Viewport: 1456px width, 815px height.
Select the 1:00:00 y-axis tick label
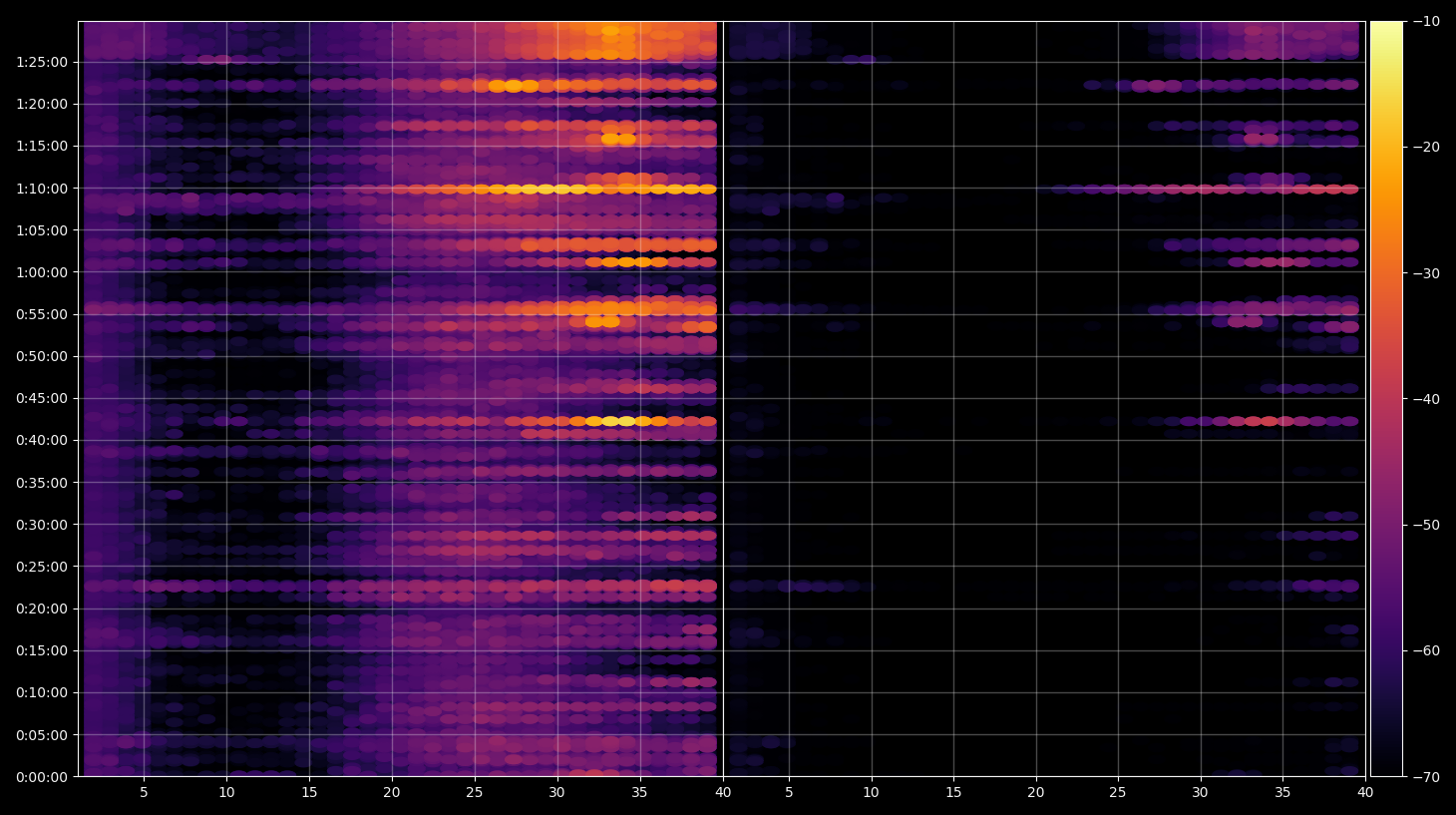(42, 272)
